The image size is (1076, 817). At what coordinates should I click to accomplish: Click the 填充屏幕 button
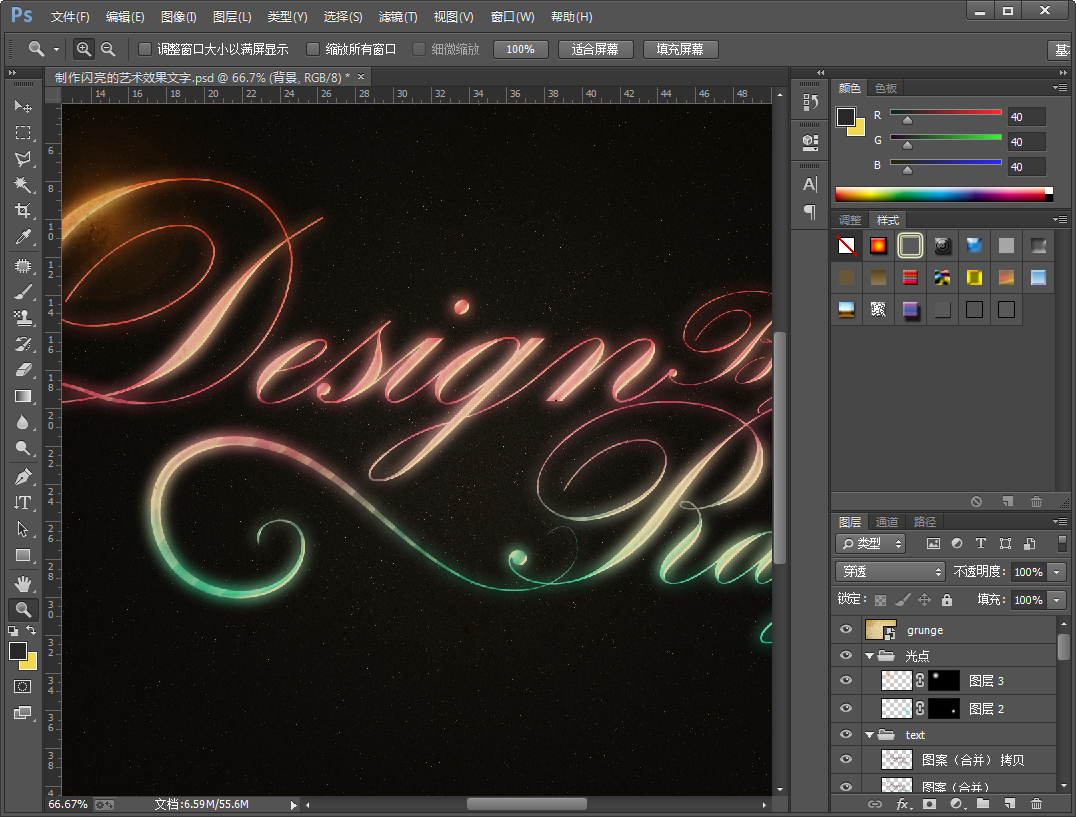[680, 49]
